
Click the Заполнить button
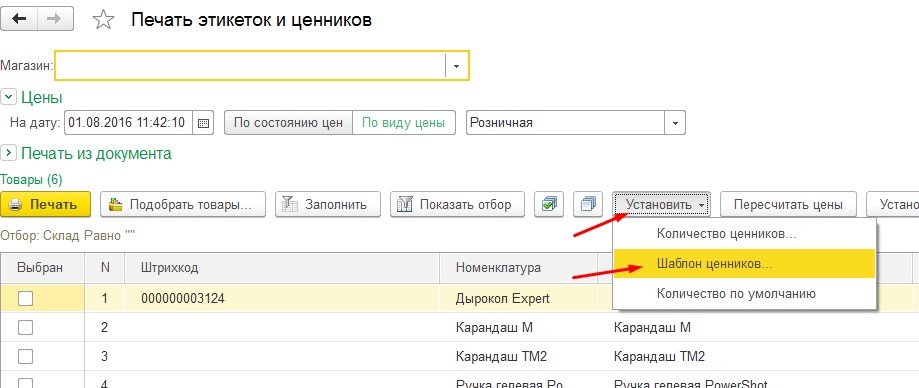328,205
